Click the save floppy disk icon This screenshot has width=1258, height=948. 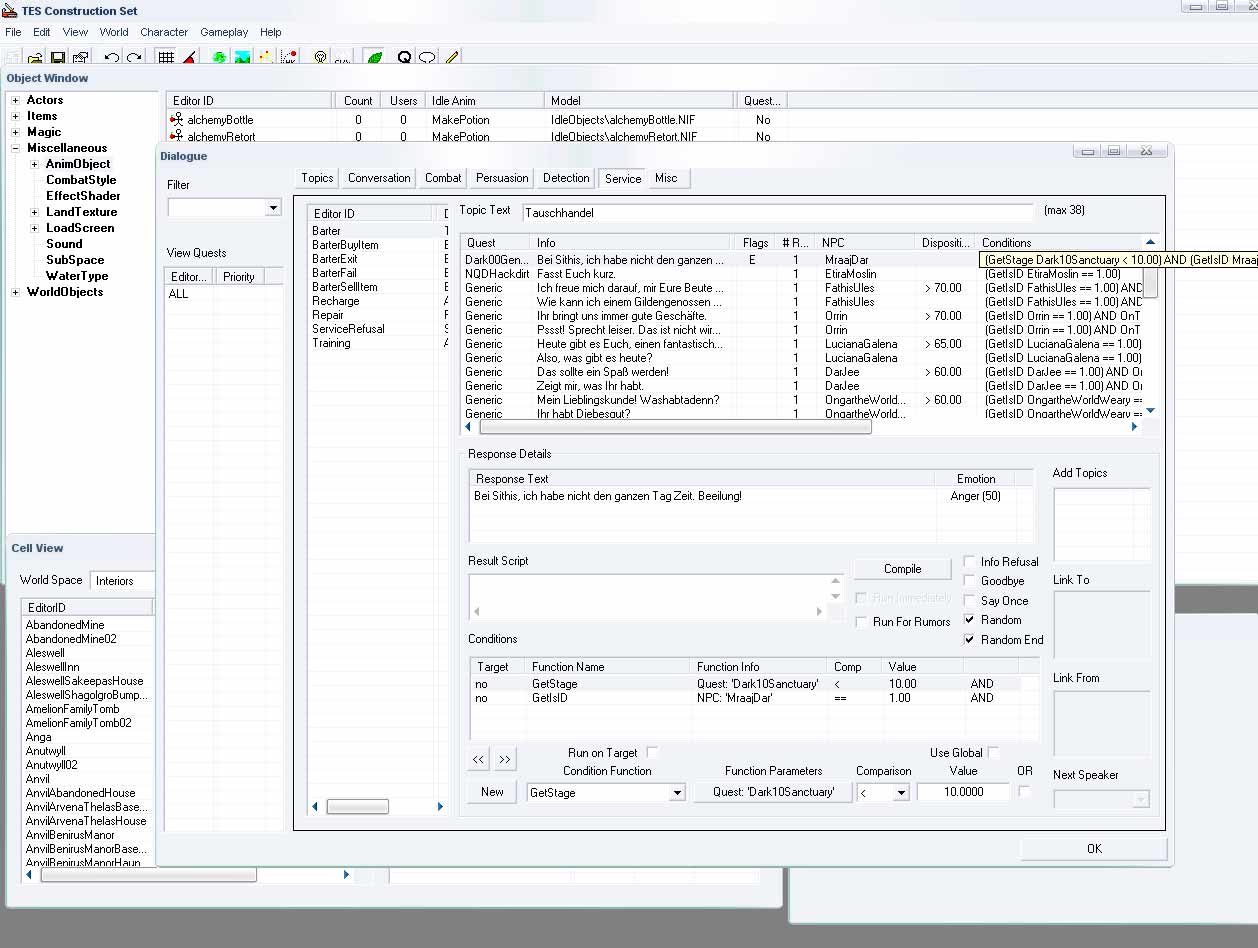[57, 58]
